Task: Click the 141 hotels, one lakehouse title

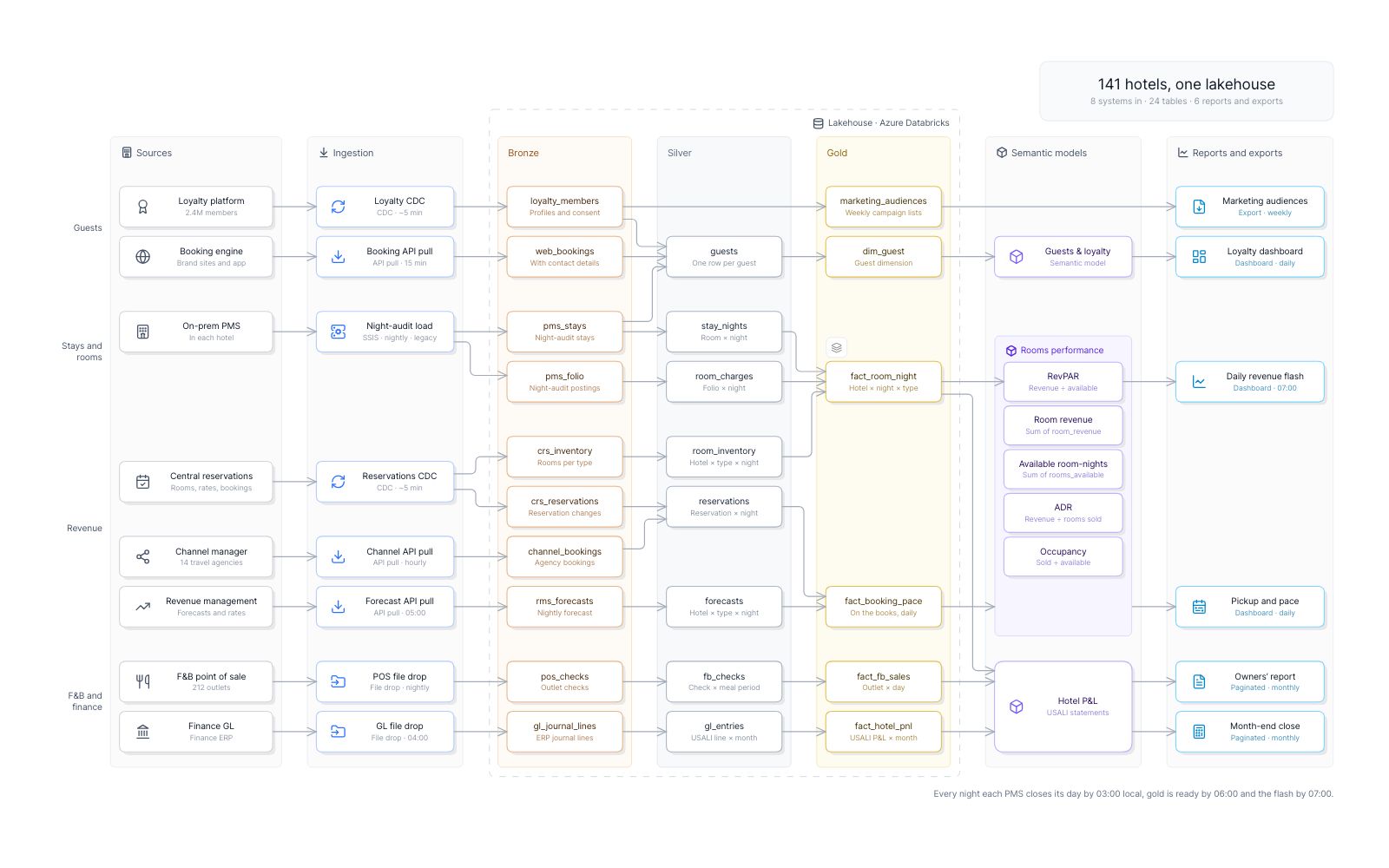Action: pyautogui.click(x=1186, y=84)
